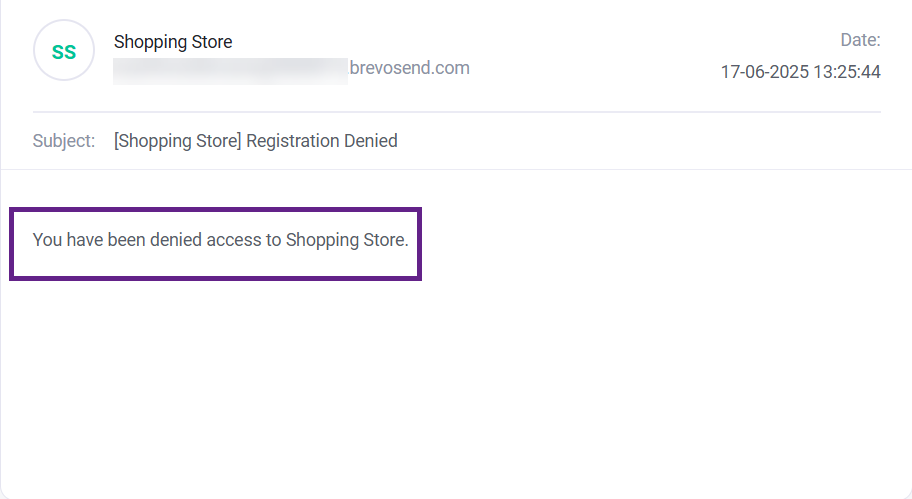Select the date 17-06-2025
This screenshot has width=912, height=499.
click(760, 72)
